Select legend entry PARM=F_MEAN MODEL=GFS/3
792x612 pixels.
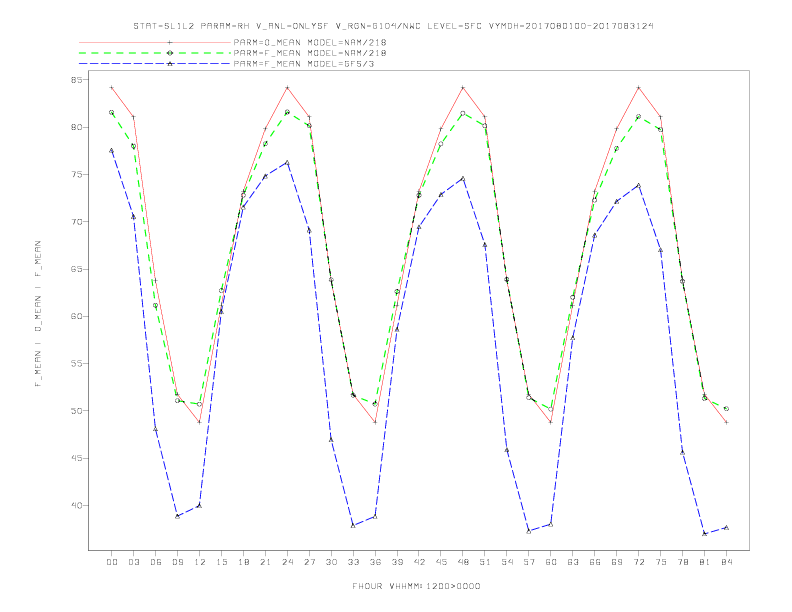304,64
